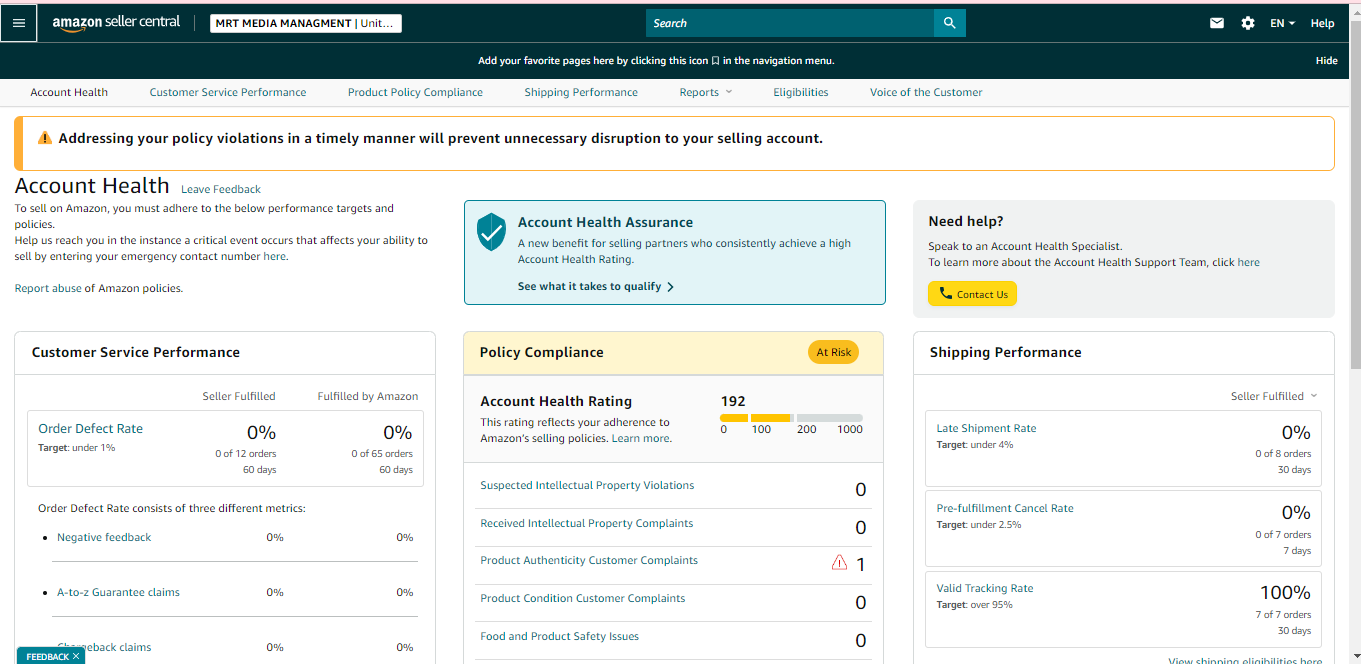
Task: Click Learn more about Account Health Rating
Action: [x=641, y=439]
